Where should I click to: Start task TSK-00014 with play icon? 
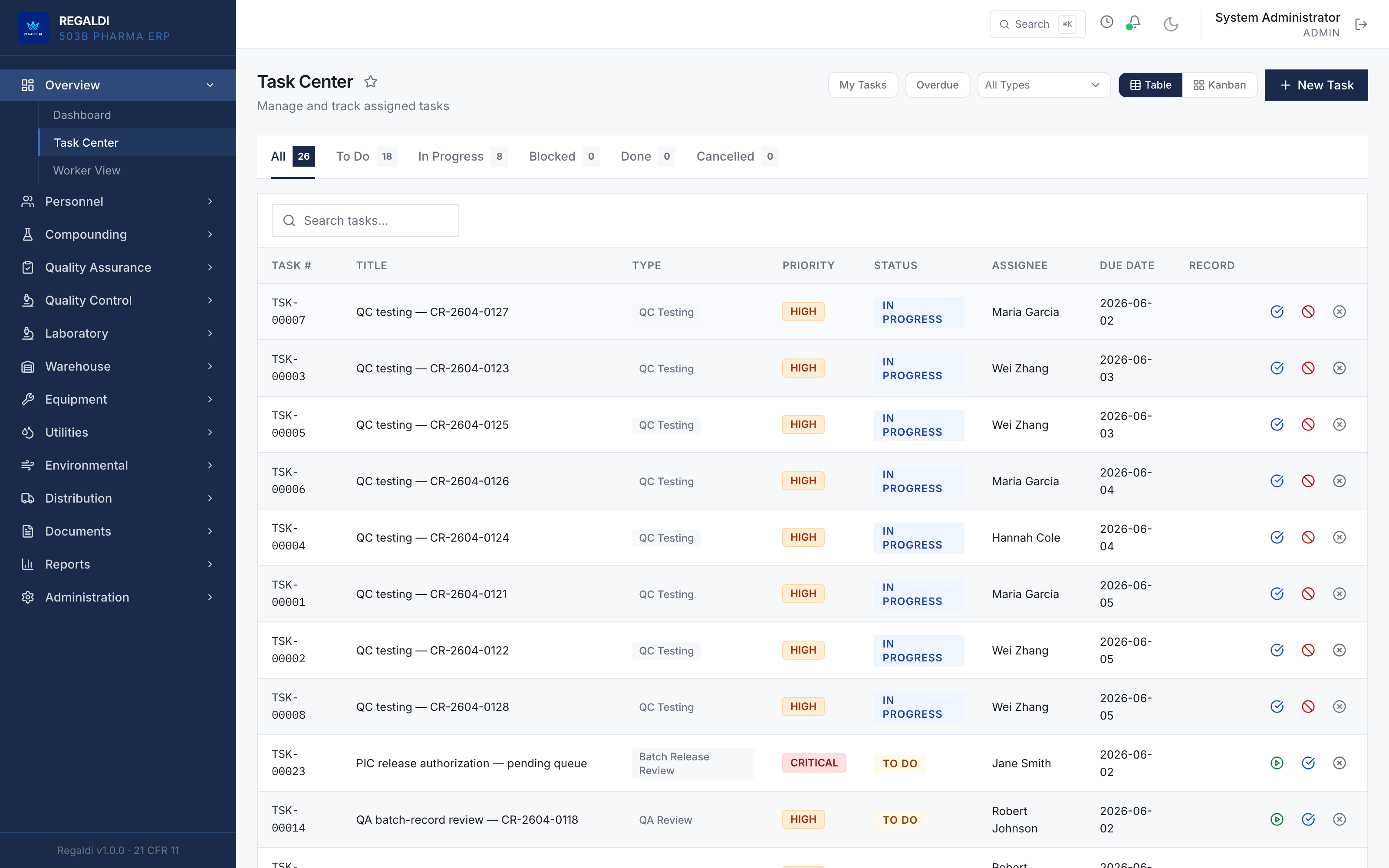click(x=1277, y=819)
